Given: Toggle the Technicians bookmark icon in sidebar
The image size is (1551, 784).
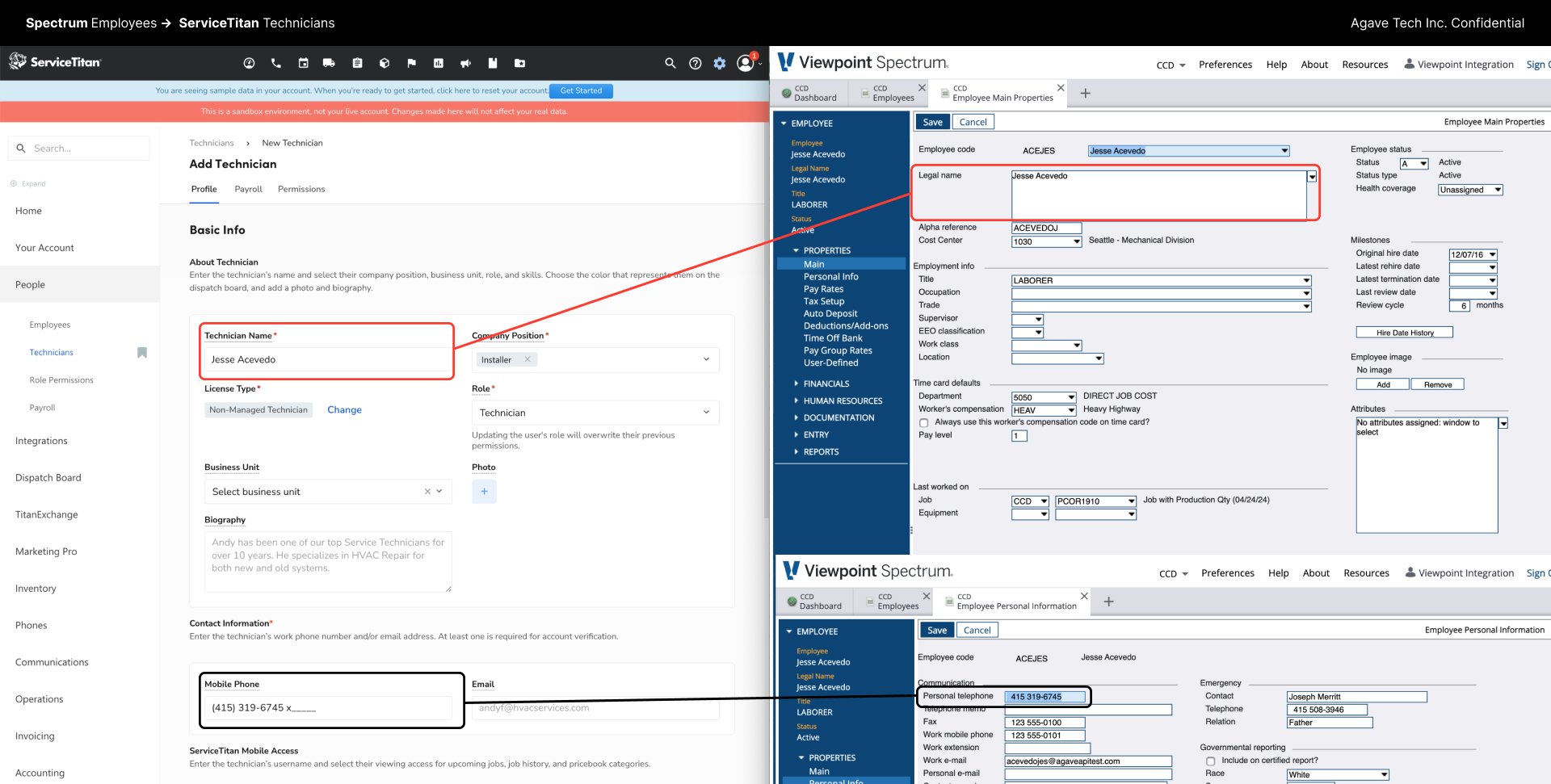Looking at the screenshot, I should tap(142, 353).
